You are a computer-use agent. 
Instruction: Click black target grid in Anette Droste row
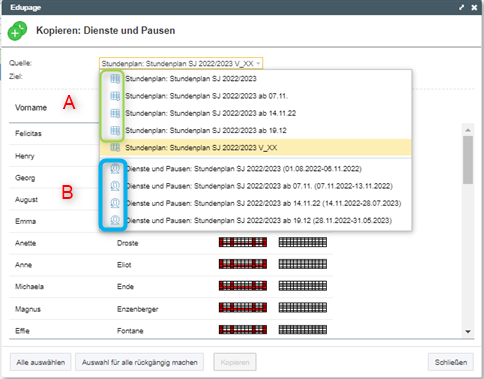303,242
